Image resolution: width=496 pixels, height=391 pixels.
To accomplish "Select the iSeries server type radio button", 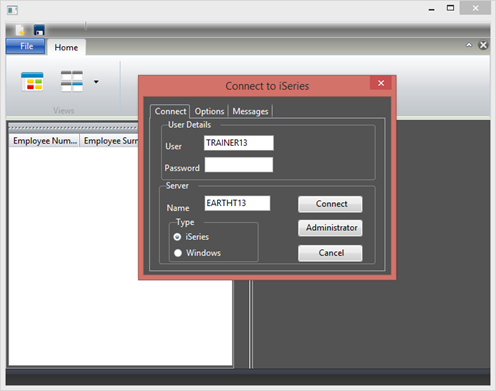I will pos(177,237).
